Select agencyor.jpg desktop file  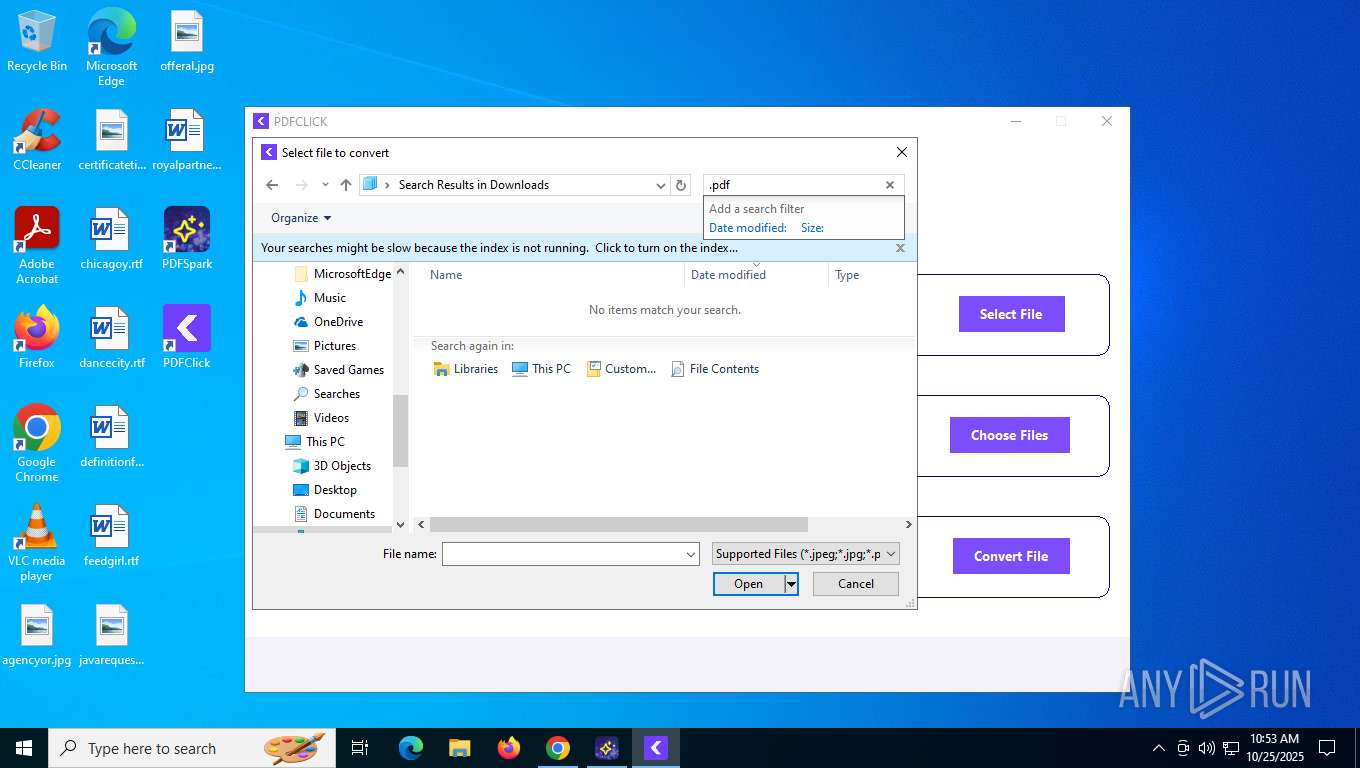coord(37,634)
